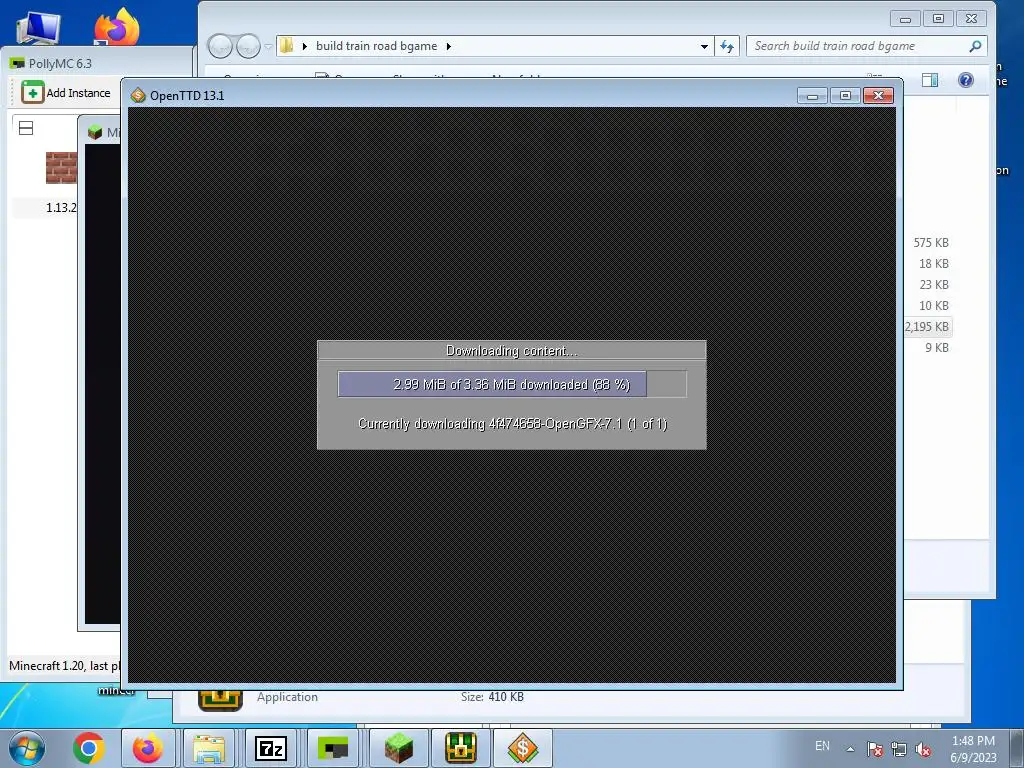Maximize the OpenTTD 13.1 window
Screen dimensions: 1024x768
845,96
